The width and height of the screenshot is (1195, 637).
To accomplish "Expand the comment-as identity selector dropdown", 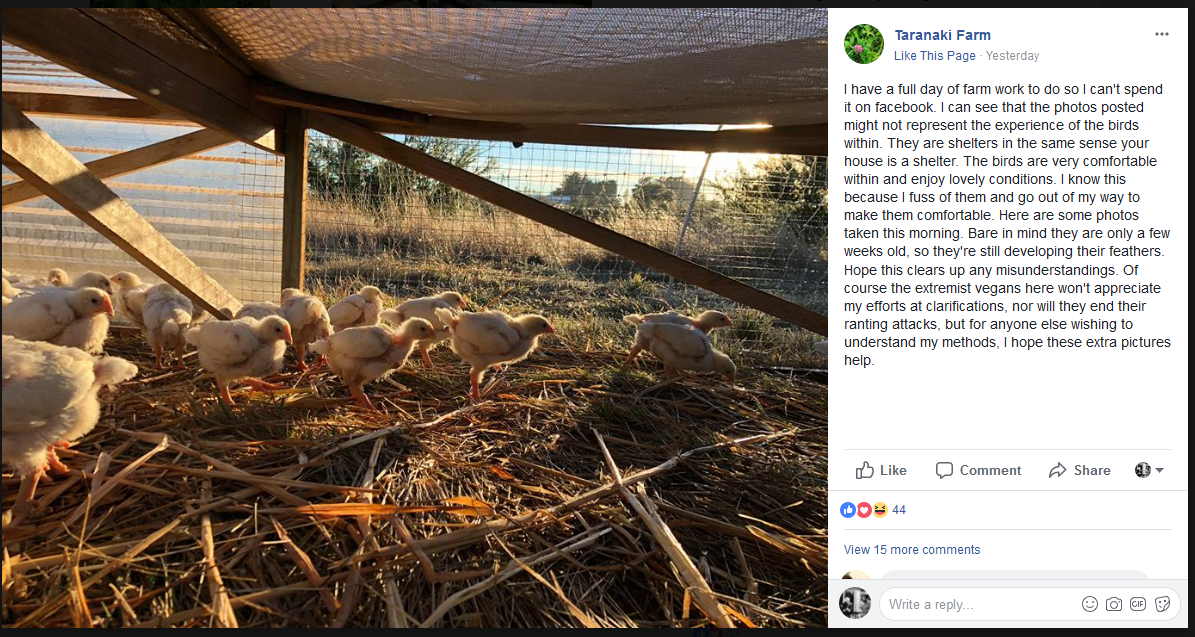I will click(1149, 470).
